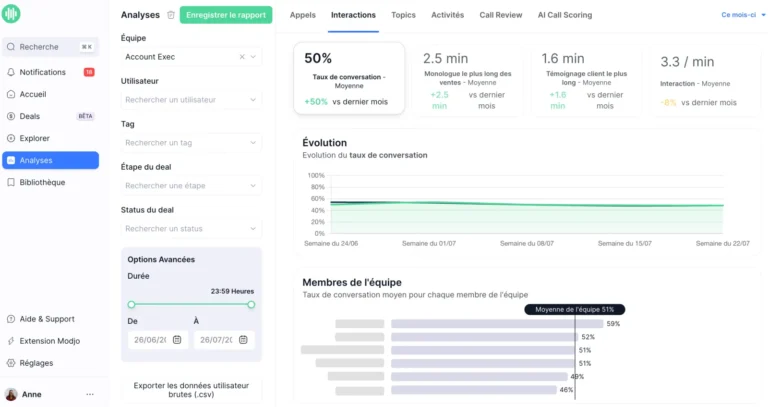Image resolution: width=768 pixels, height=407 pixels.
Task: Click the Réglages gear icon
Action: click(x=11, y=363)
